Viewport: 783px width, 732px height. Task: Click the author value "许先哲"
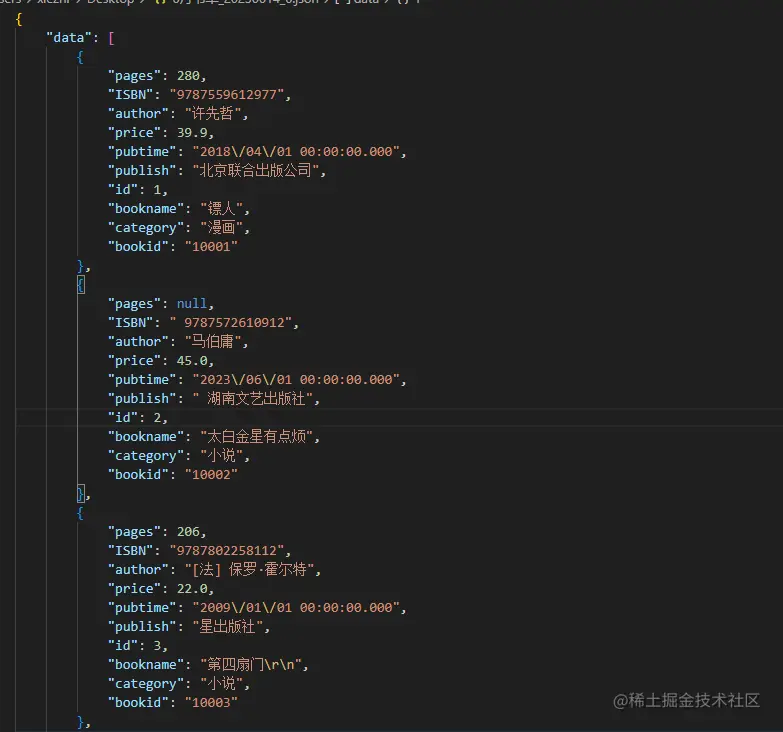tap(213, 113)
